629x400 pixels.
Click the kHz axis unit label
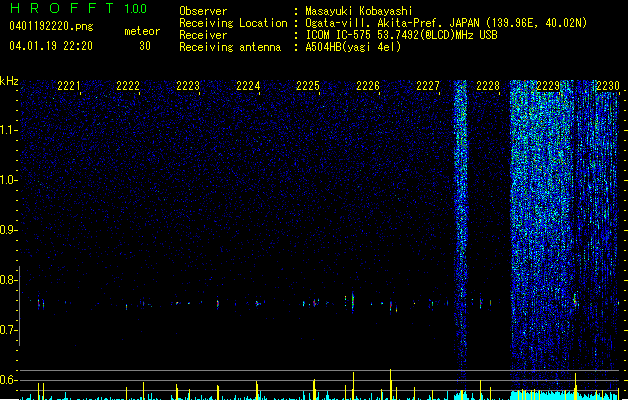coord(9,81)
